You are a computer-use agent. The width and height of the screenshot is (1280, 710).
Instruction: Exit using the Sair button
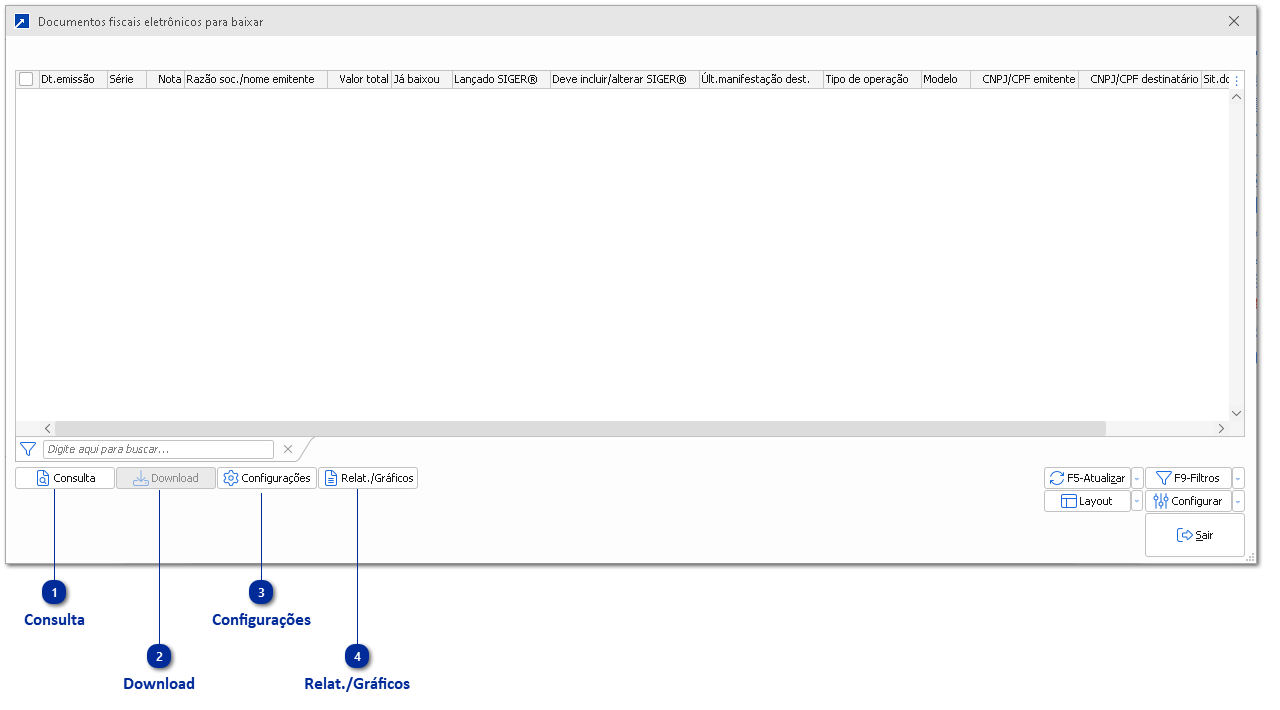coord(1195,535)
